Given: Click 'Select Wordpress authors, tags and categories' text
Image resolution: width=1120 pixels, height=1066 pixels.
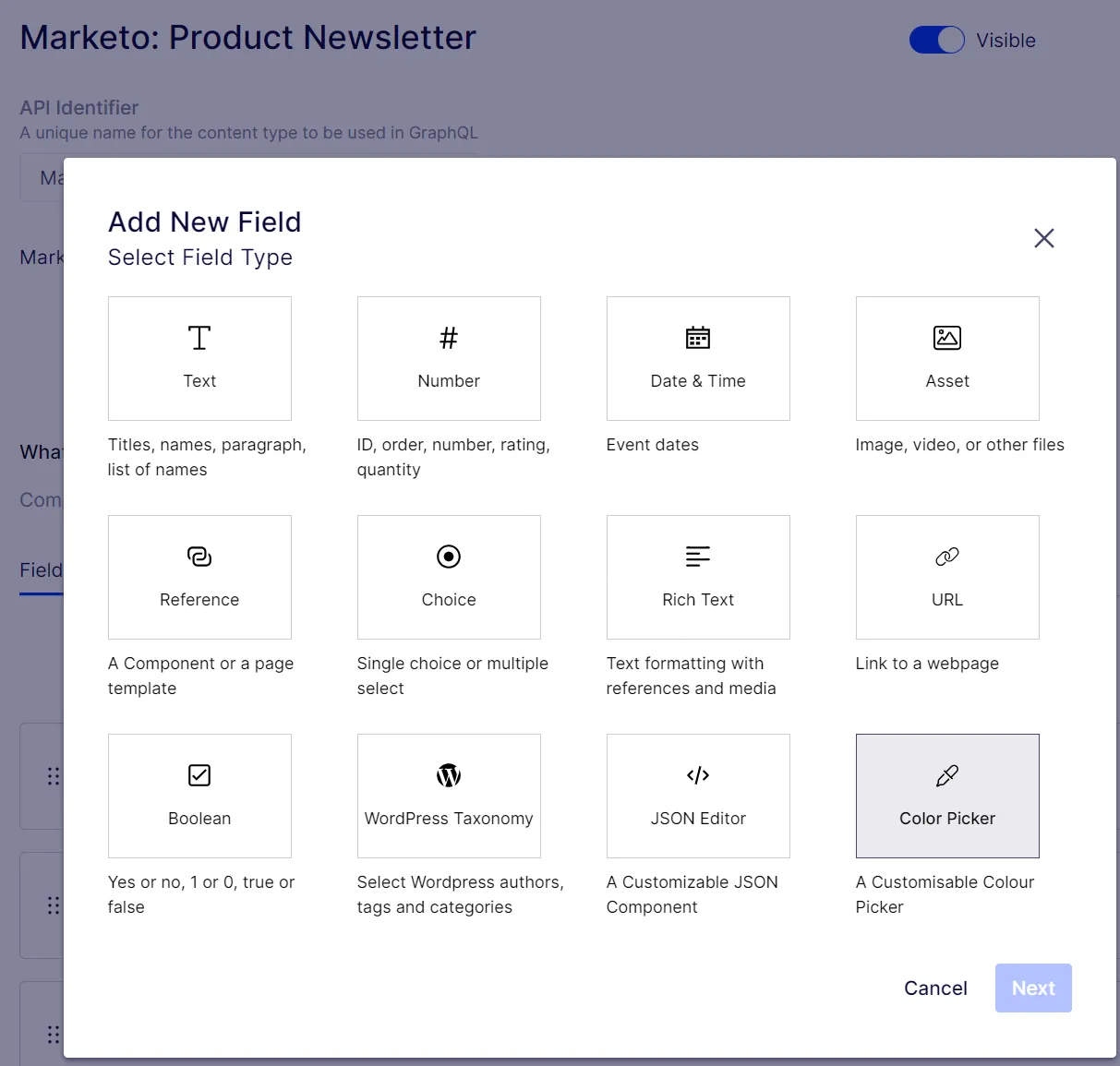Looking at the screenshot, I should 460,894.
